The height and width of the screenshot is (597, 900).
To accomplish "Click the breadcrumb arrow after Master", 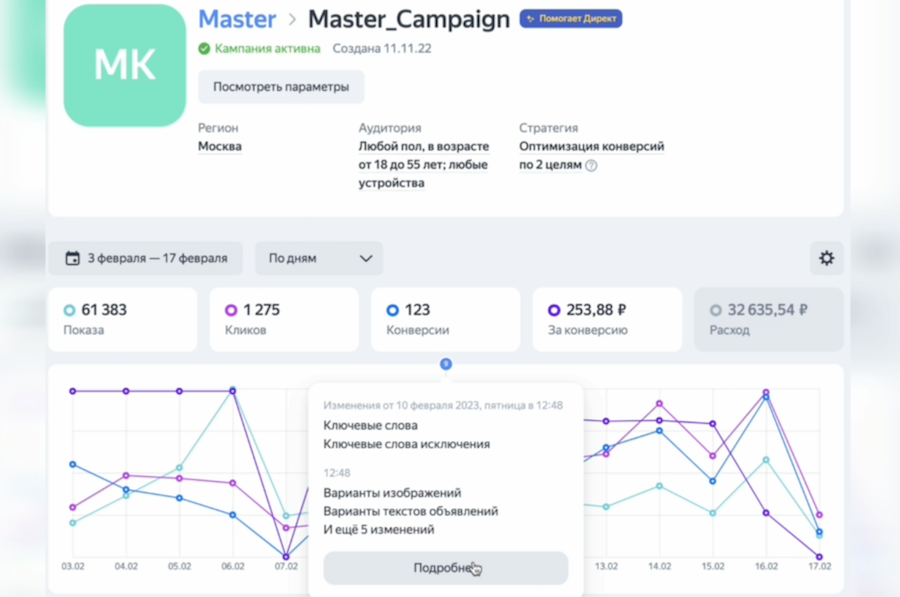I will [292, 20].
